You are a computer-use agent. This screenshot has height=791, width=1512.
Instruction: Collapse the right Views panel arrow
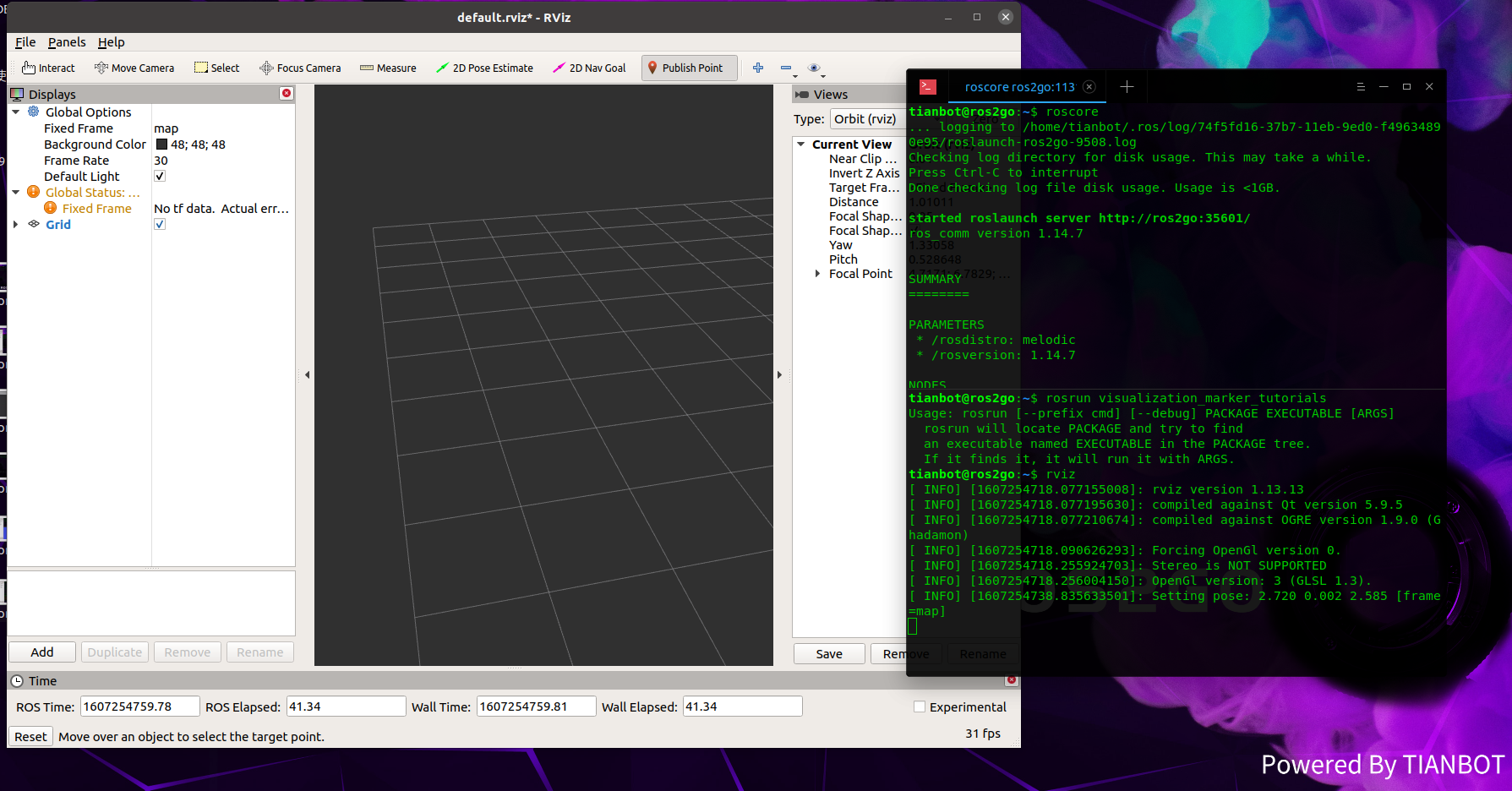tap(779, 374)
